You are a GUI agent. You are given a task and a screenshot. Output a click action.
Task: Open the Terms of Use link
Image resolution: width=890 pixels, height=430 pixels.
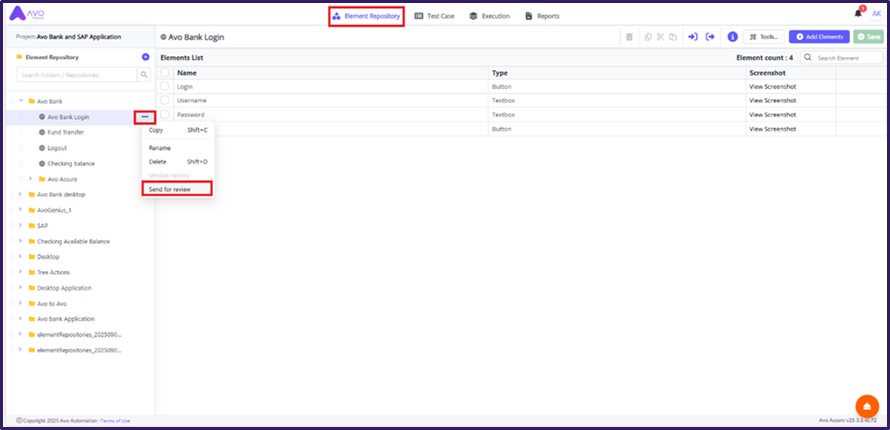[115, 421]
